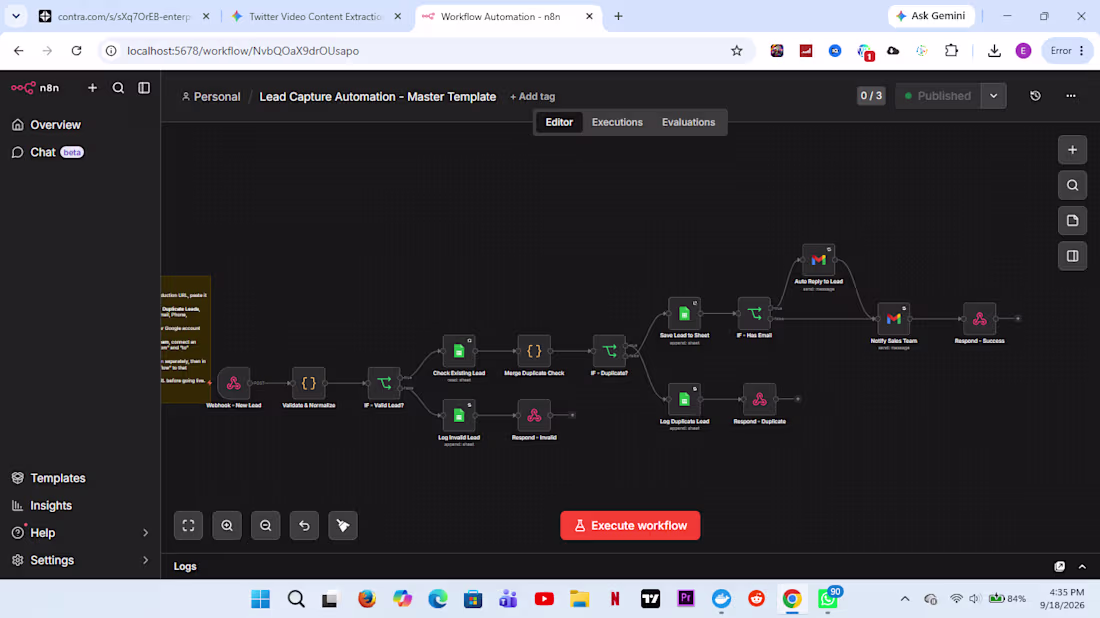
Task: Select the yellow sticky note on the canvas
Action: pyautogui.click(x=186, y=340)
